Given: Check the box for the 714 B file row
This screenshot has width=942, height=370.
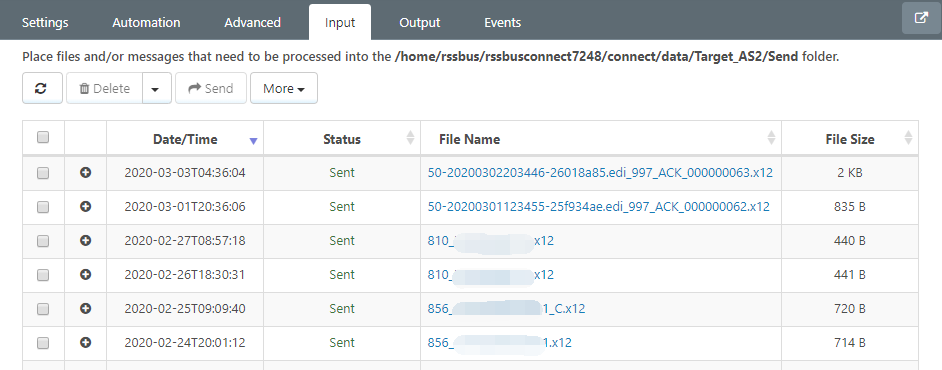Looking at the screenshot, I should 43,343.
